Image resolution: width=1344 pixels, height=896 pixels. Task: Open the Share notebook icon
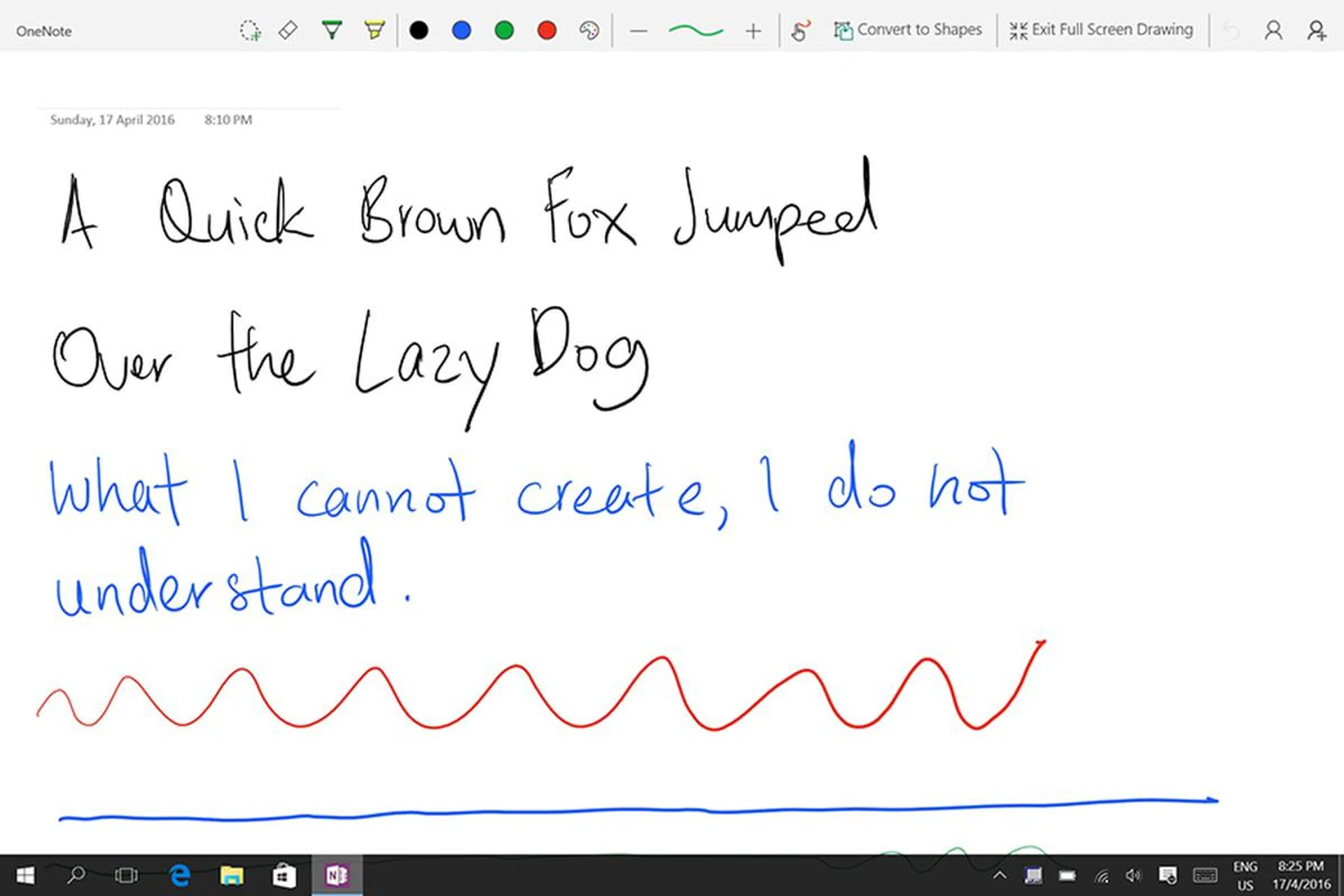(x=1317, y=31)
